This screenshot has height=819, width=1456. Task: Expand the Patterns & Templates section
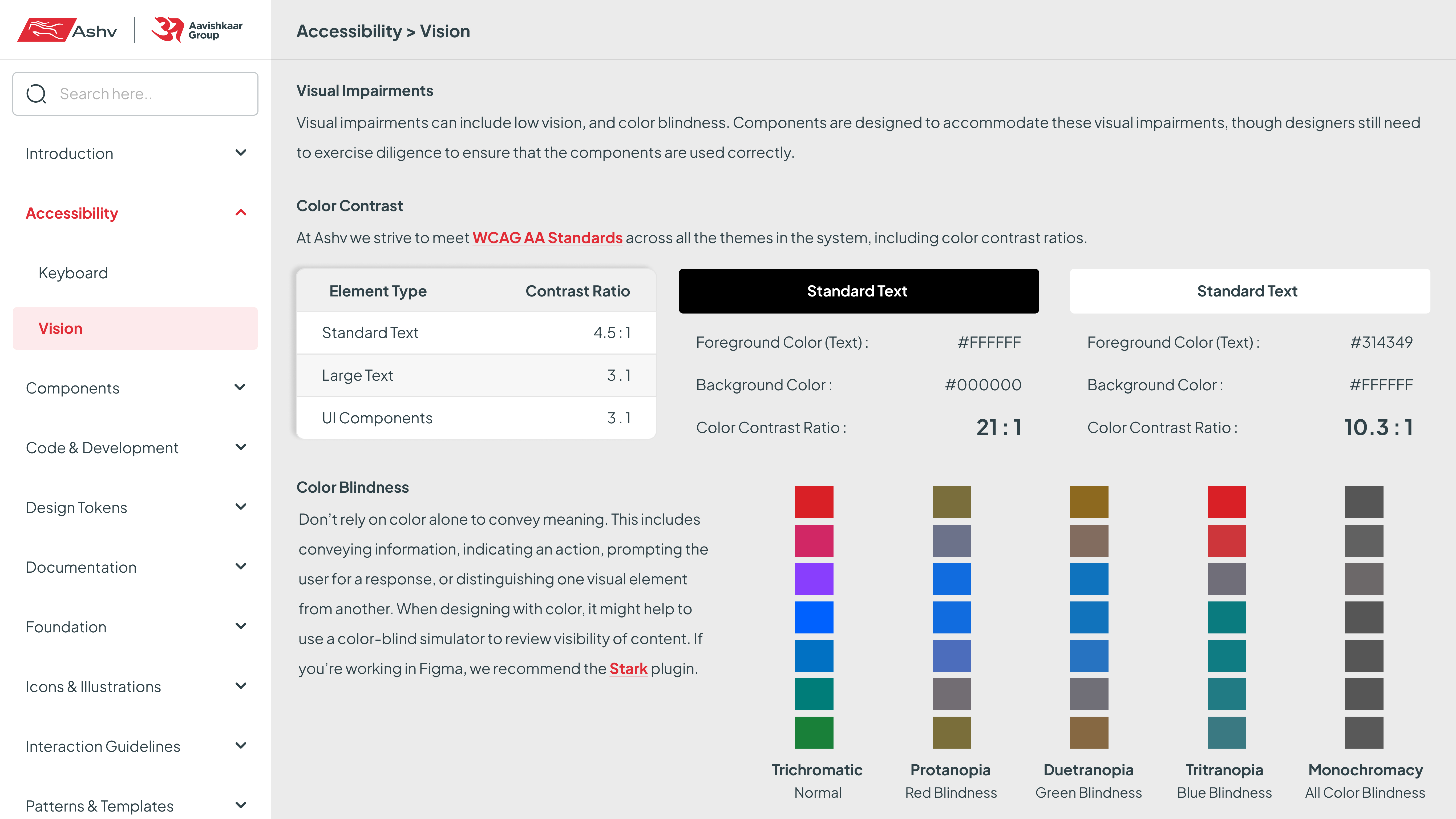[241, 805]
